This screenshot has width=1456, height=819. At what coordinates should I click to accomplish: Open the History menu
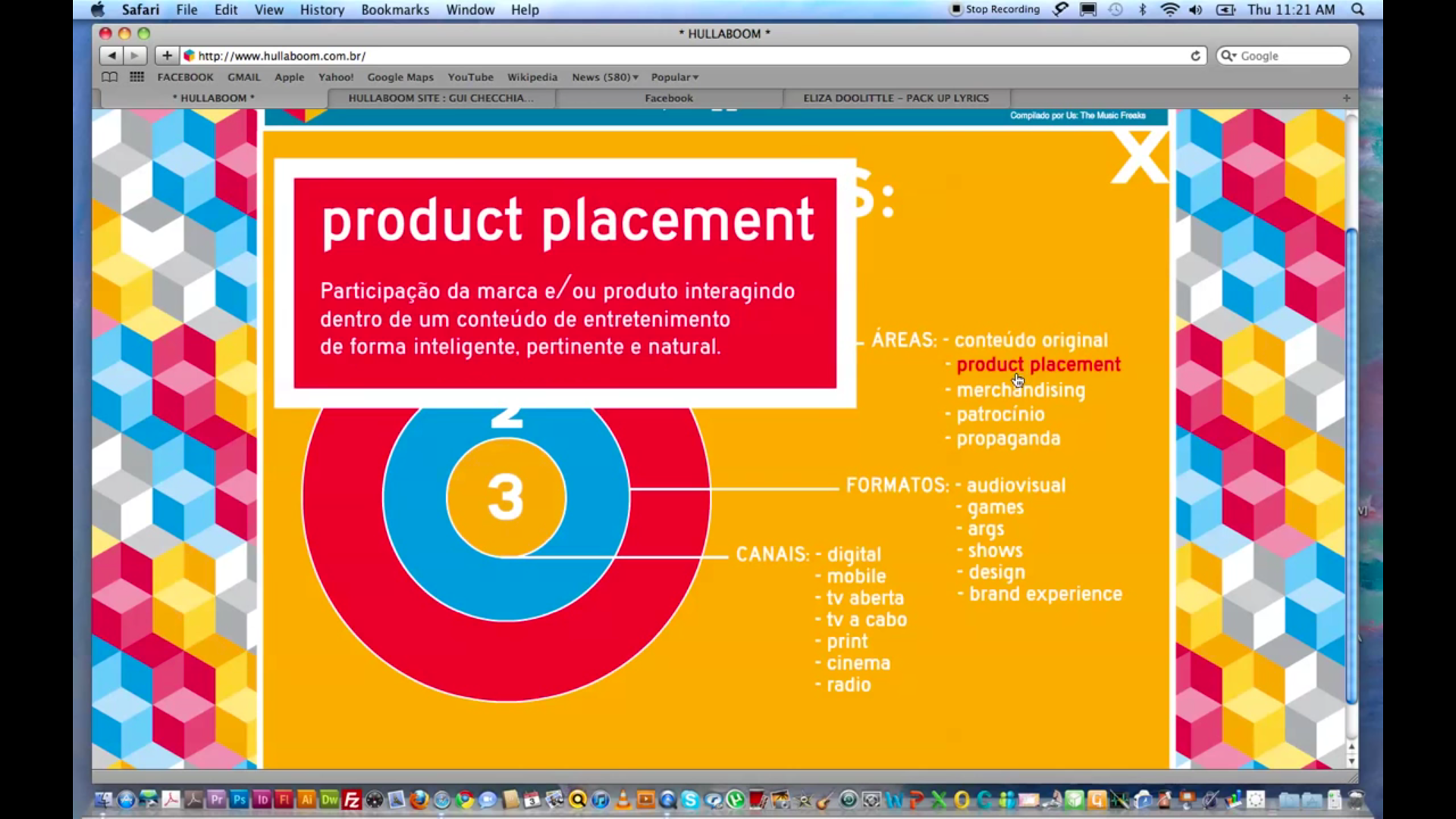tap(322, 10)
